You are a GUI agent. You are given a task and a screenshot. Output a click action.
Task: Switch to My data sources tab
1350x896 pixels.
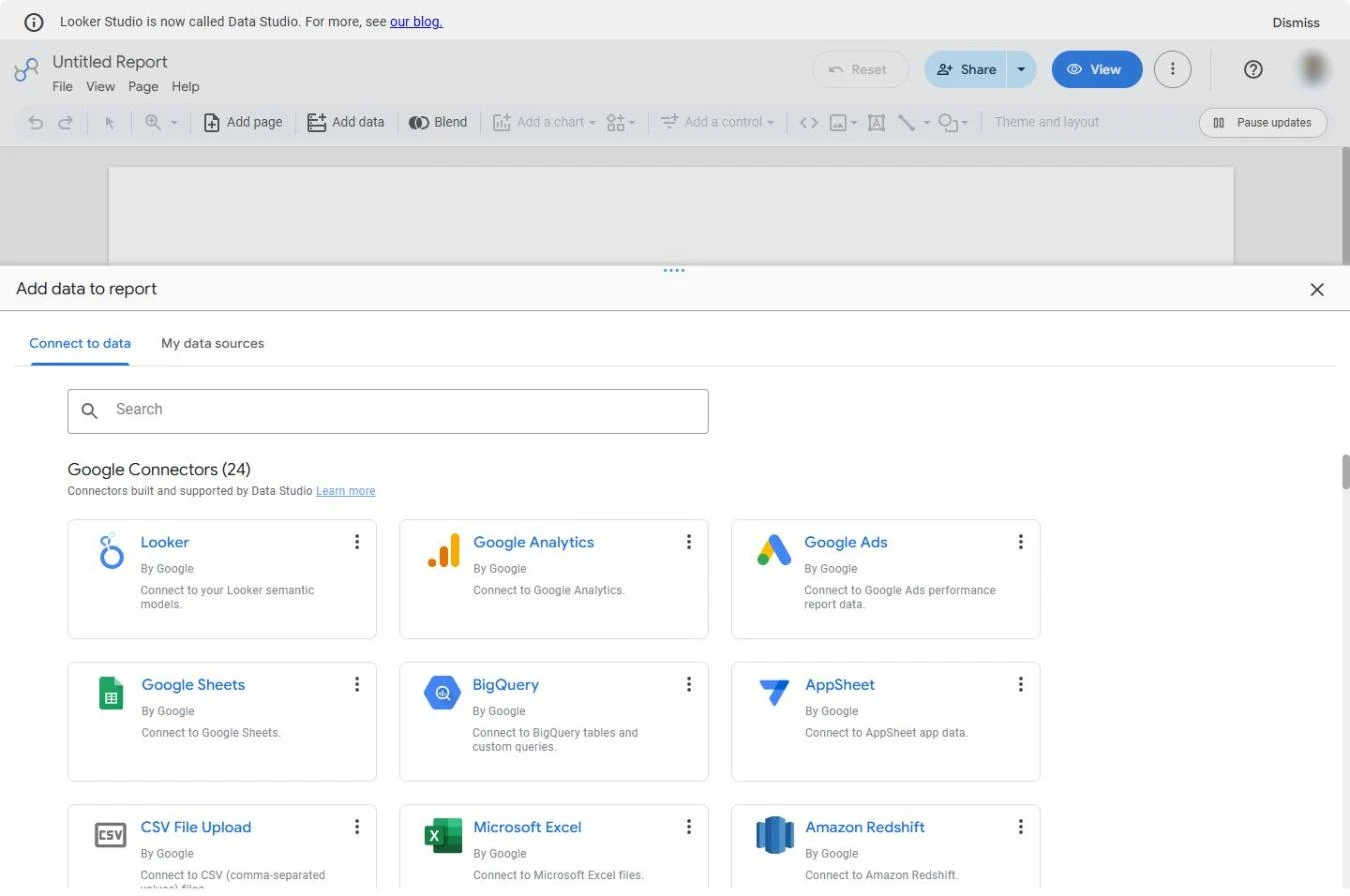[x=213, y=343]
